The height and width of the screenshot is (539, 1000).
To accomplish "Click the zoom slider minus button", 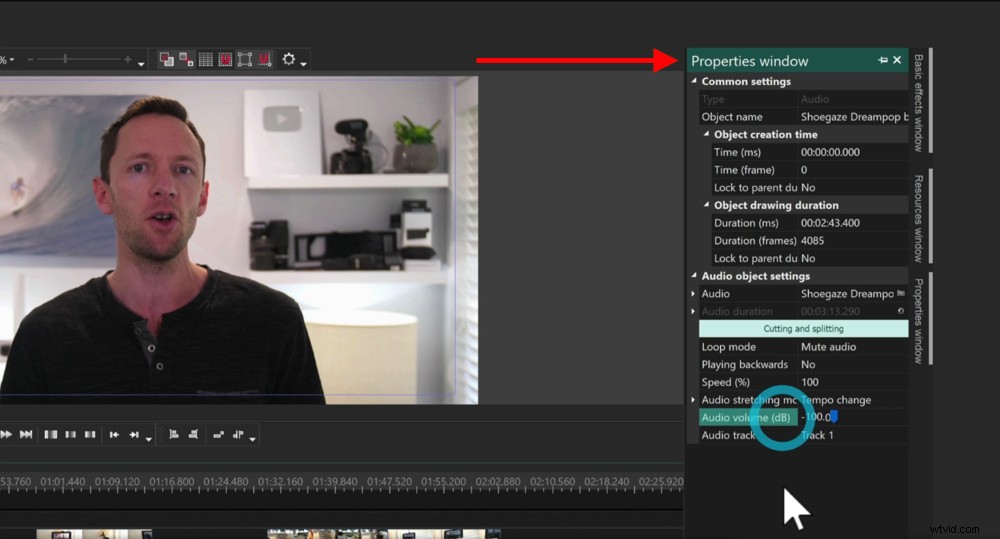I will coord(30,59).
